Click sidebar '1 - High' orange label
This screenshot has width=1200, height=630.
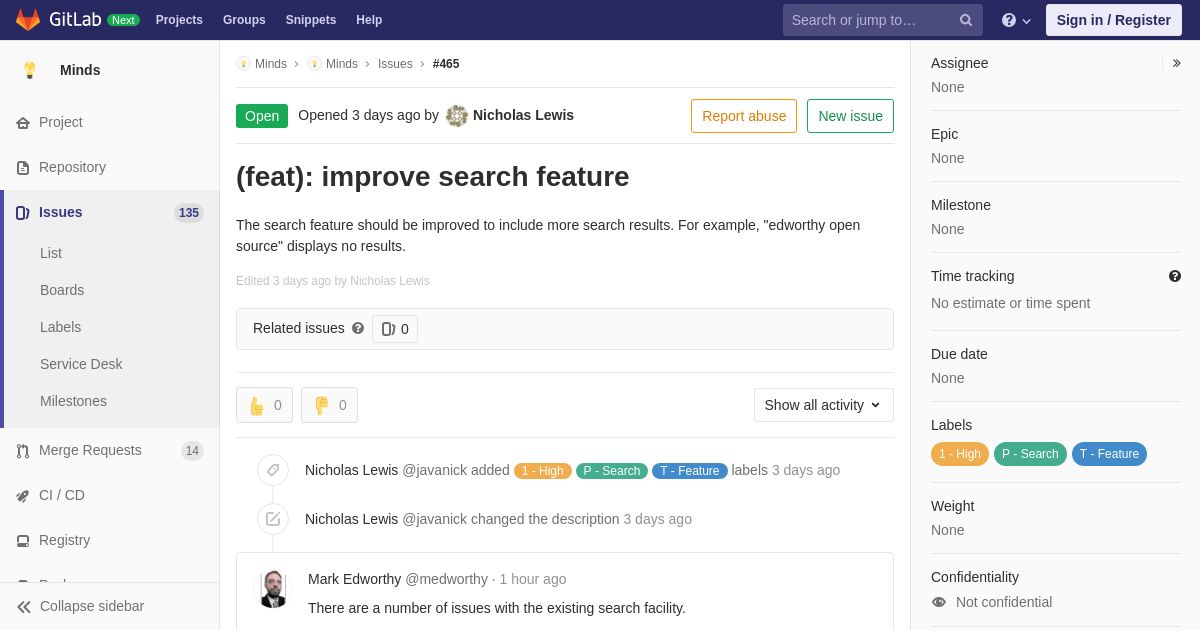[x=960, y=454]
